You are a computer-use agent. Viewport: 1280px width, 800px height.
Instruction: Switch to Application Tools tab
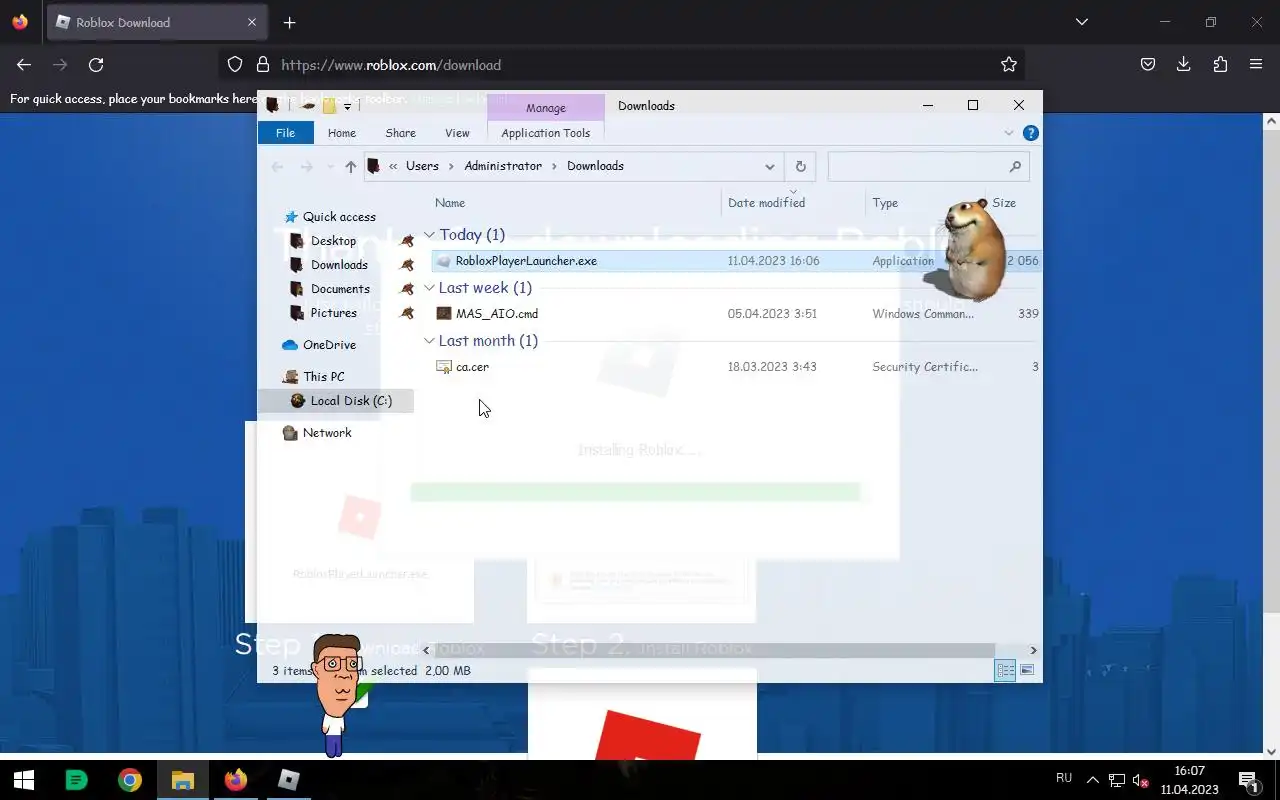[546, 133]
